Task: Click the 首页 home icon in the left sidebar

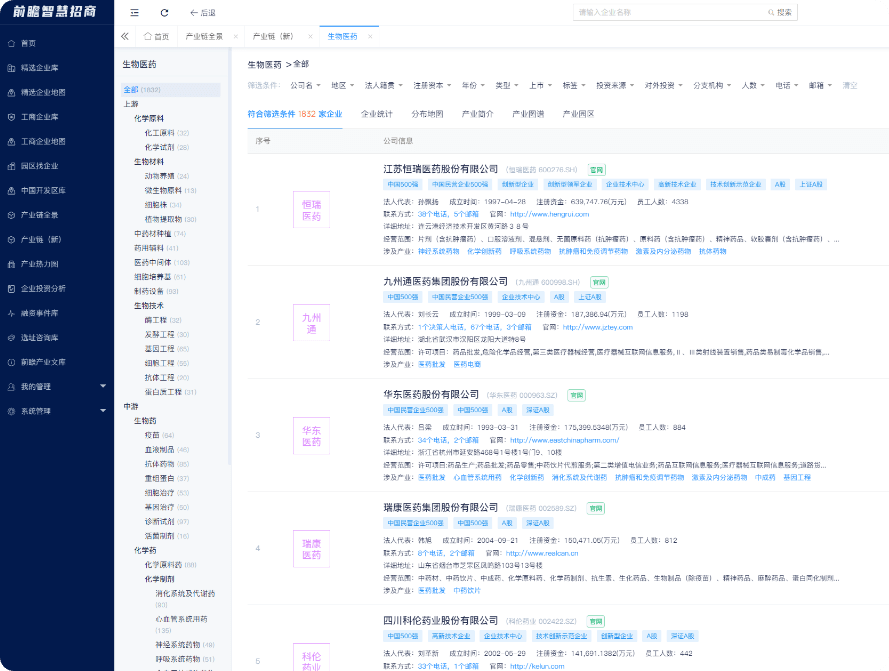Action: 11,43
